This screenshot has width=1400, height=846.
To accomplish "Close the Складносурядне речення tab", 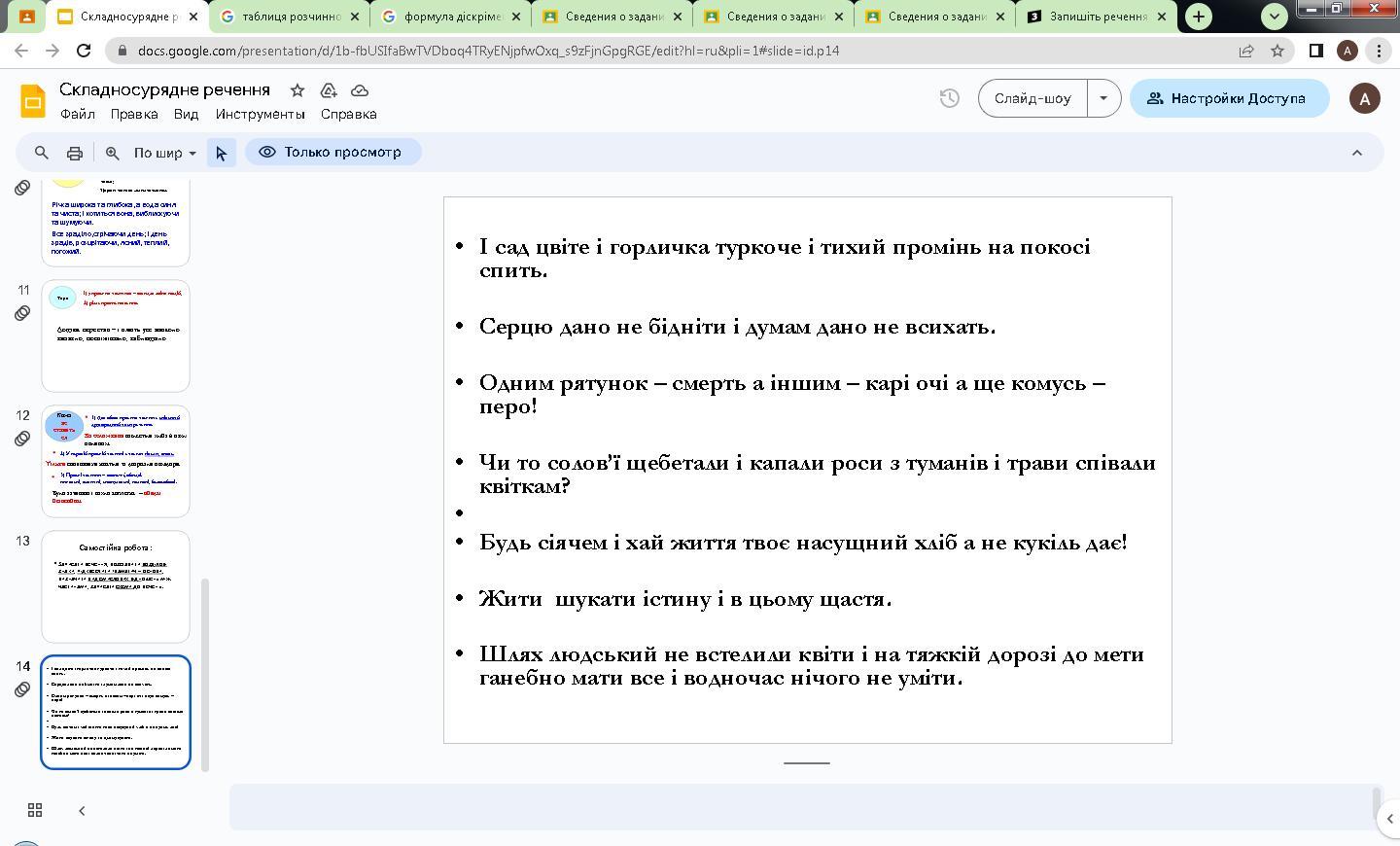I will pos(193,17).
